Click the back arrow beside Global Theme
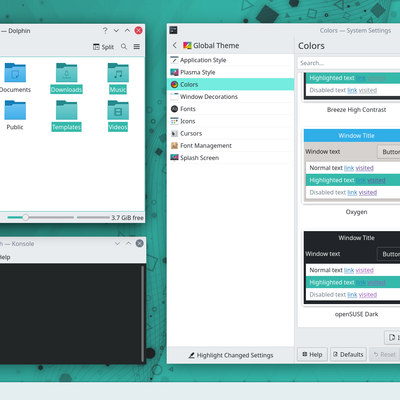 (x=175, y=45)
